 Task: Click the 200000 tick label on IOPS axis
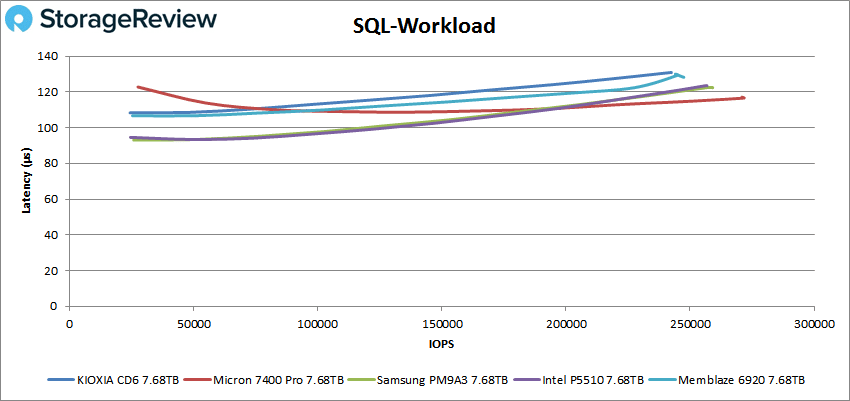click(566, 324)
